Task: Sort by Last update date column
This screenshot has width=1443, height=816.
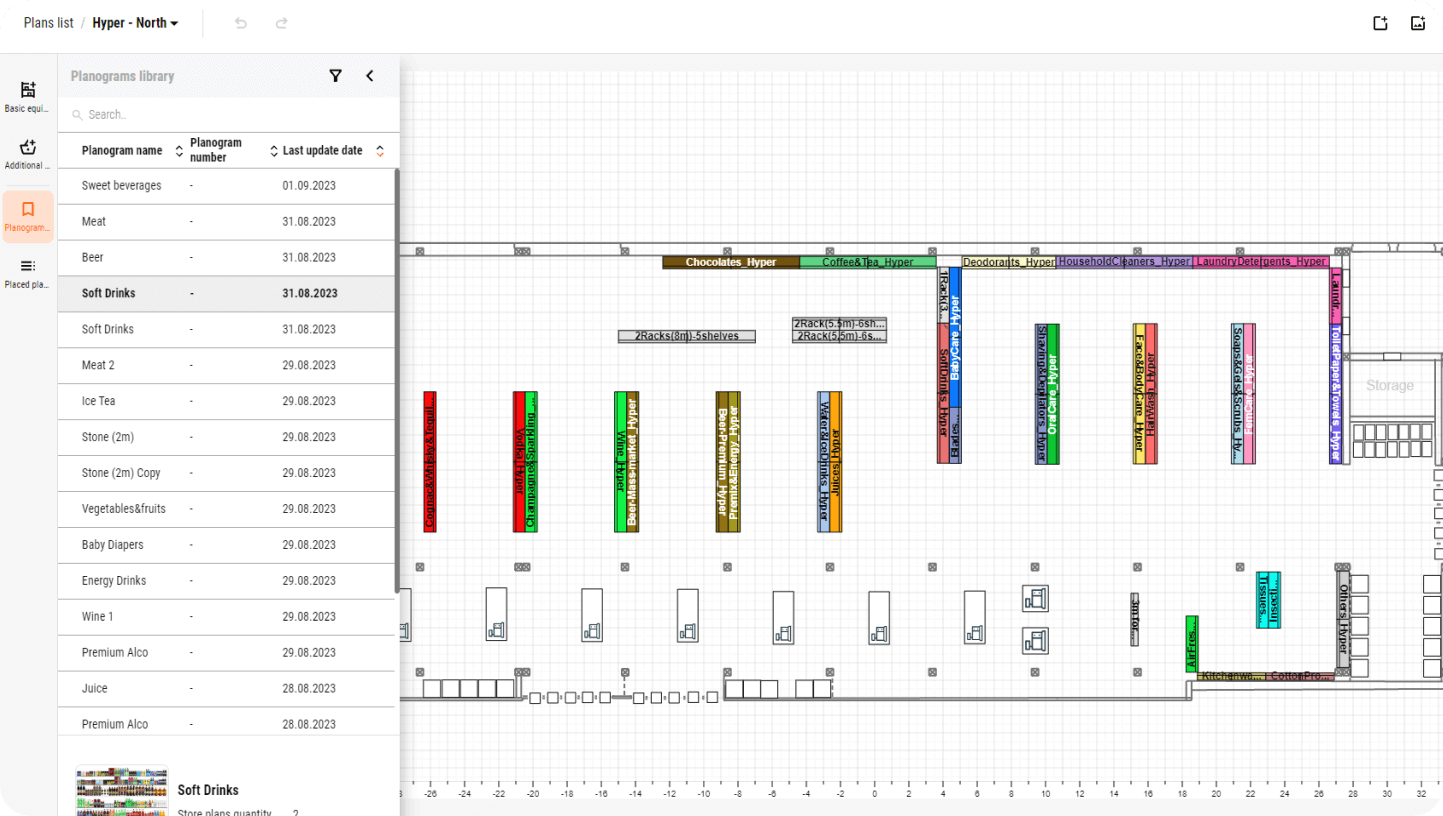Action: (x=379, y=151)
